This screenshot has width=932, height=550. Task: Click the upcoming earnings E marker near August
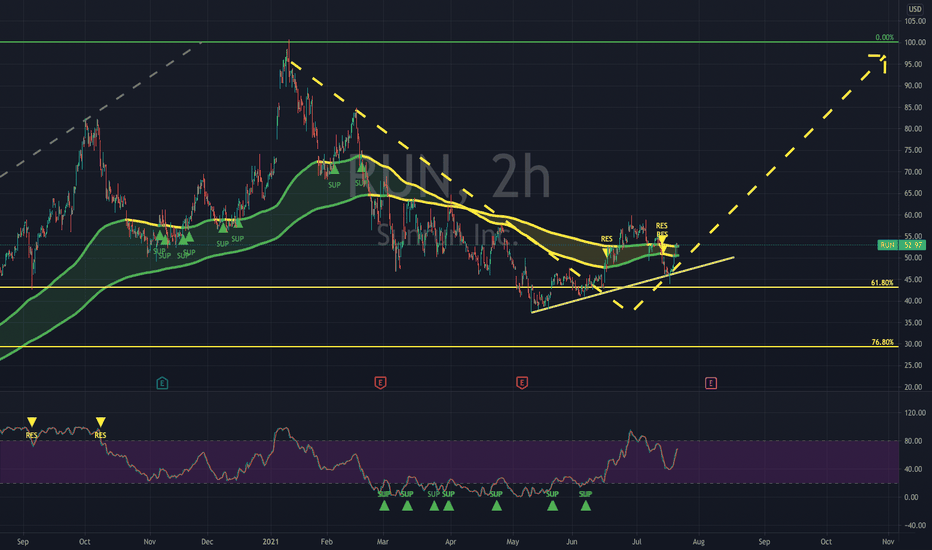coord(711,383)
